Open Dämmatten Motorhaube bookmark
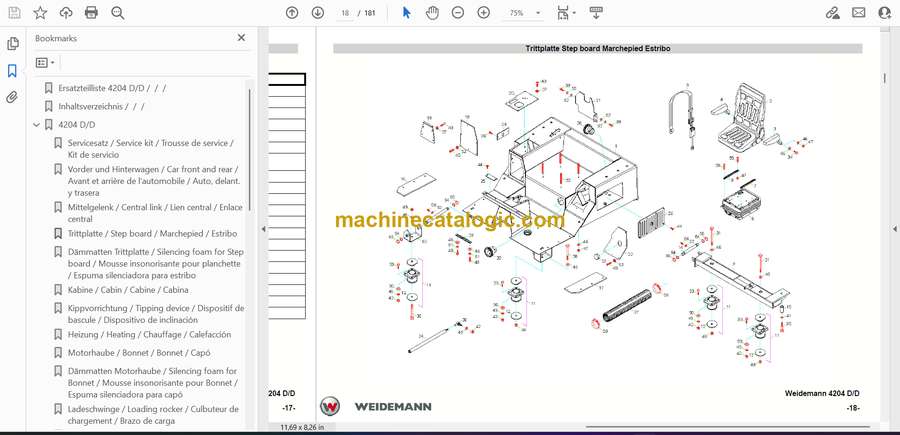900x435 pixels. click(x=153, y=383)
